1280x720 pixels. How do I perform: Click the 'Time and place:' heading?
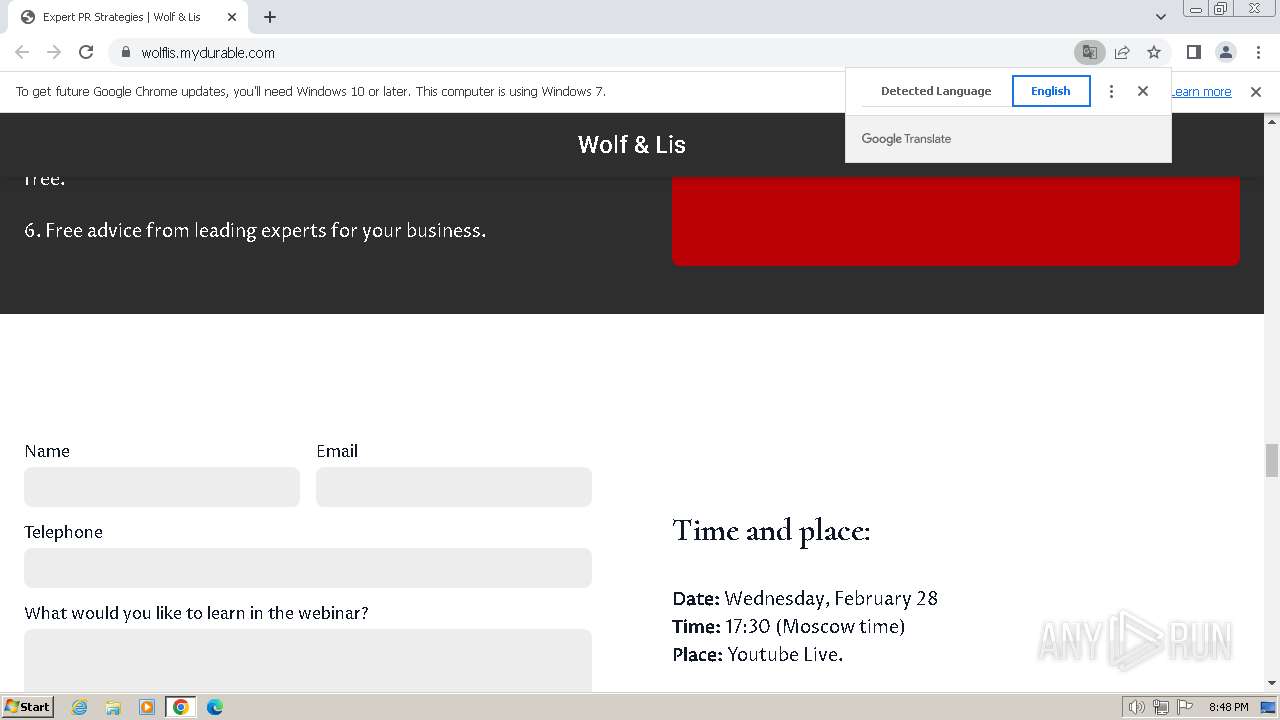click(x=771, y=530)
